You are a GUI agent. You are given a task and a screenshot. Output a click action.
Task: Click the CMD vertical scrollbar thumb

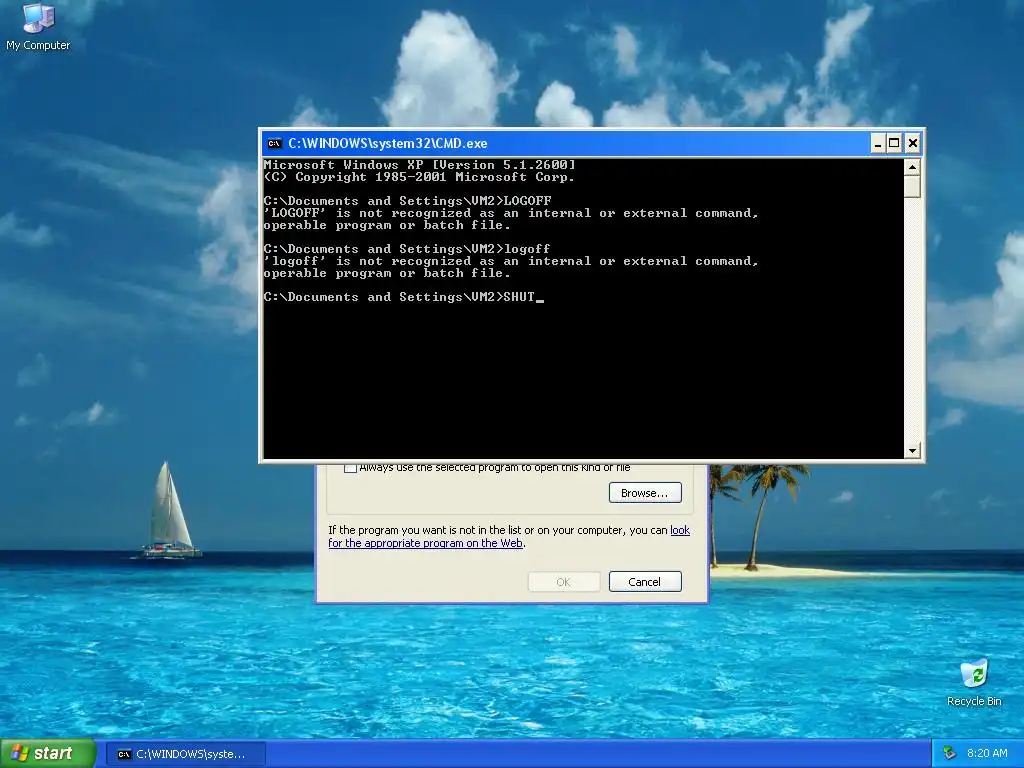click(x=912, y=187)
